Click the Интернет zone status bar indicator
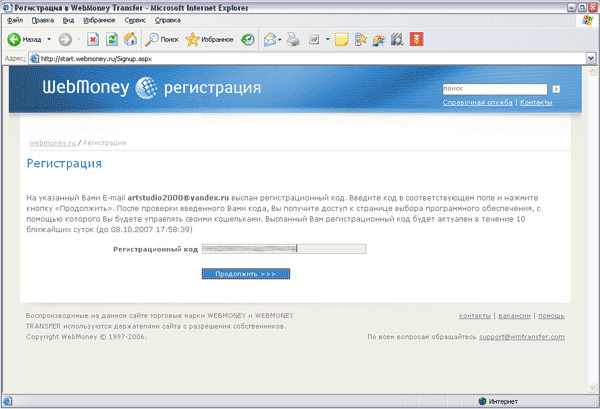600x409 pixels. (x=498, y=401)
